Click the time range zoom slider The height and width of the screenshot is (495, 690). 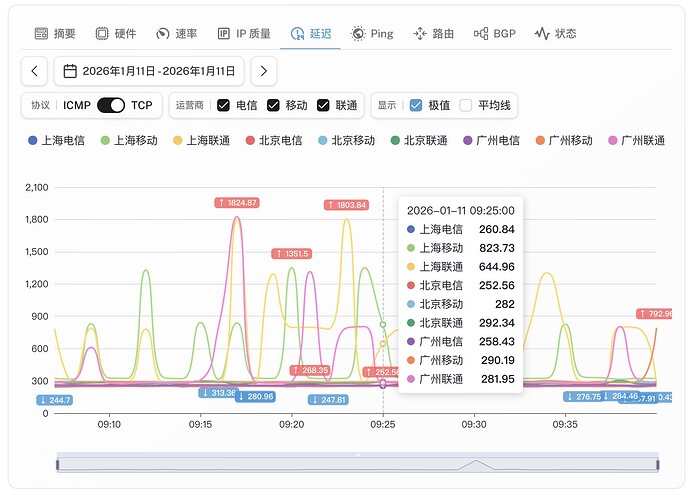point(357,462)
